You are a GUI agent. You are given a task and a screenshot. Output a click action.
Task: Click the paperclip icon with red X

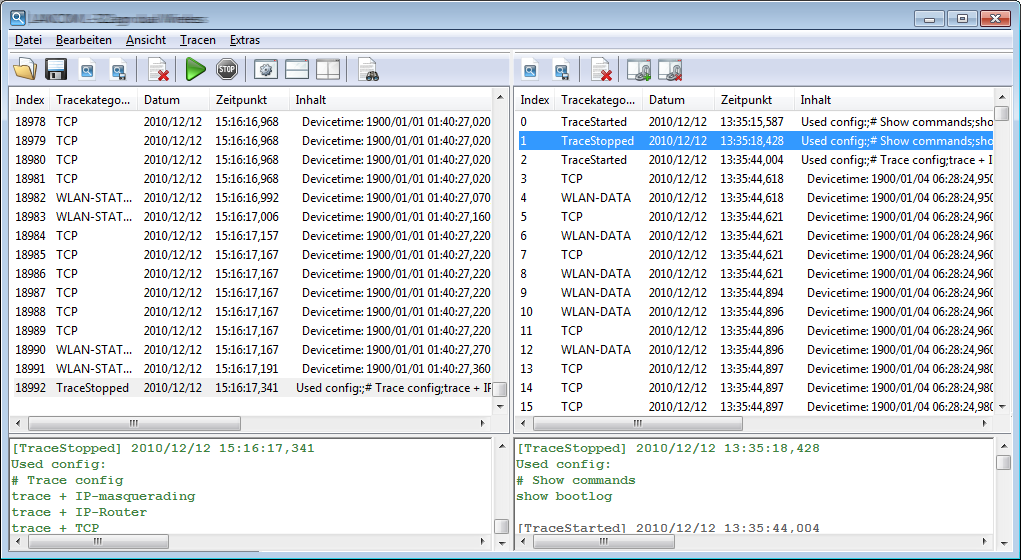(669, 69)
